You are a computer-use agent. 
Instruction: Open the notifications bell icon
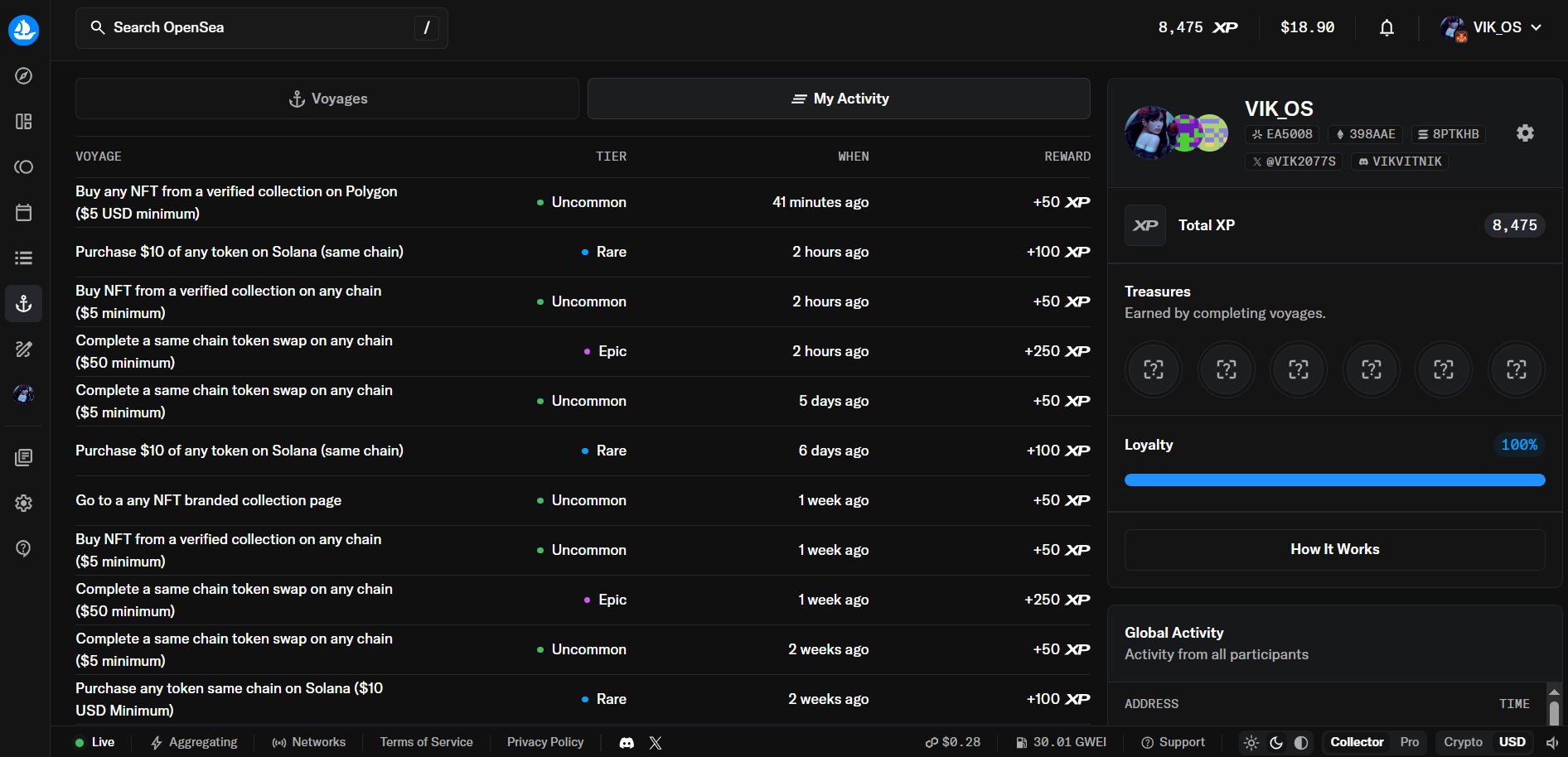(x=1387, y=28)
